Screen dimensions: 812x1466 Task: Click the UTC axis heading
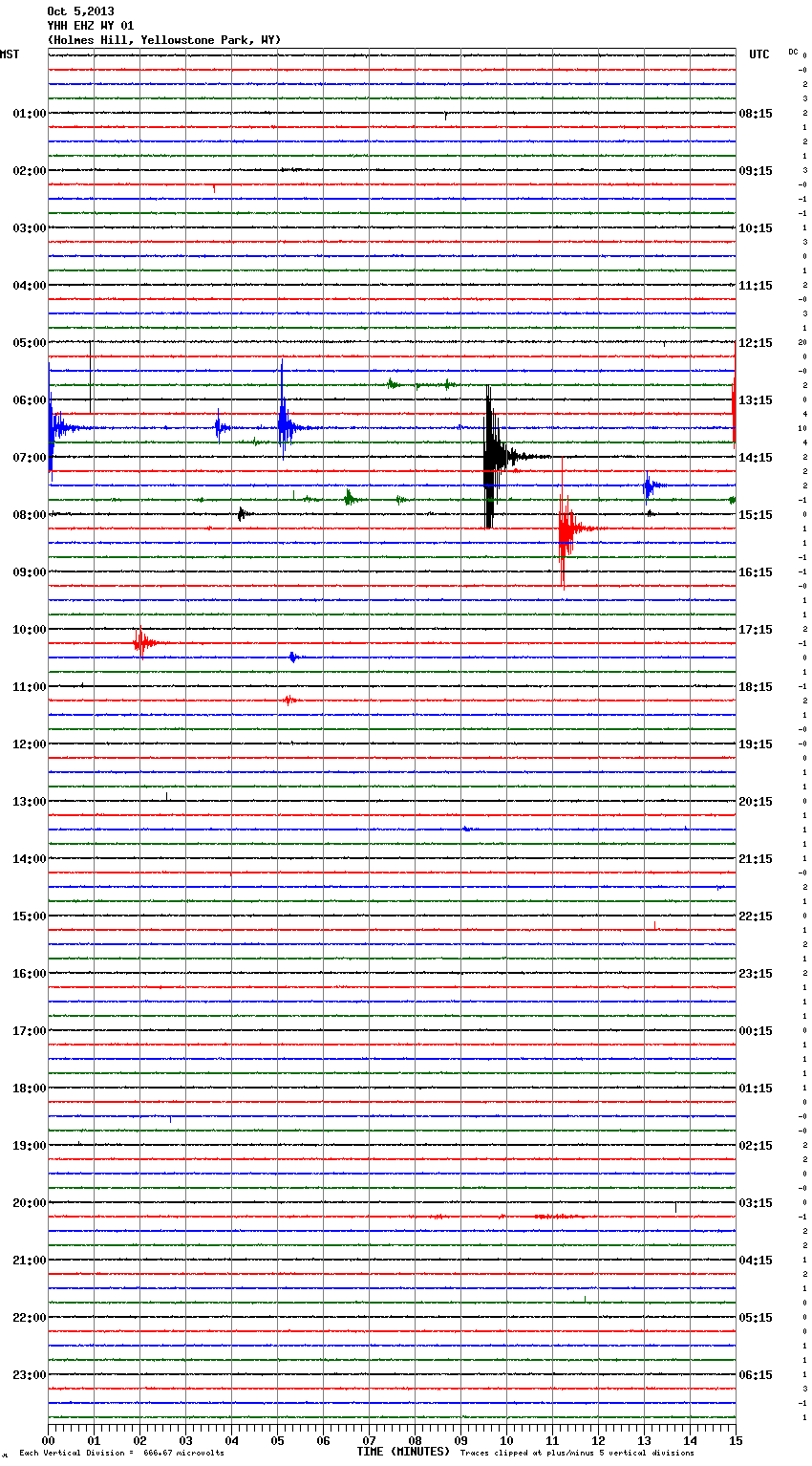coord(759,54)
